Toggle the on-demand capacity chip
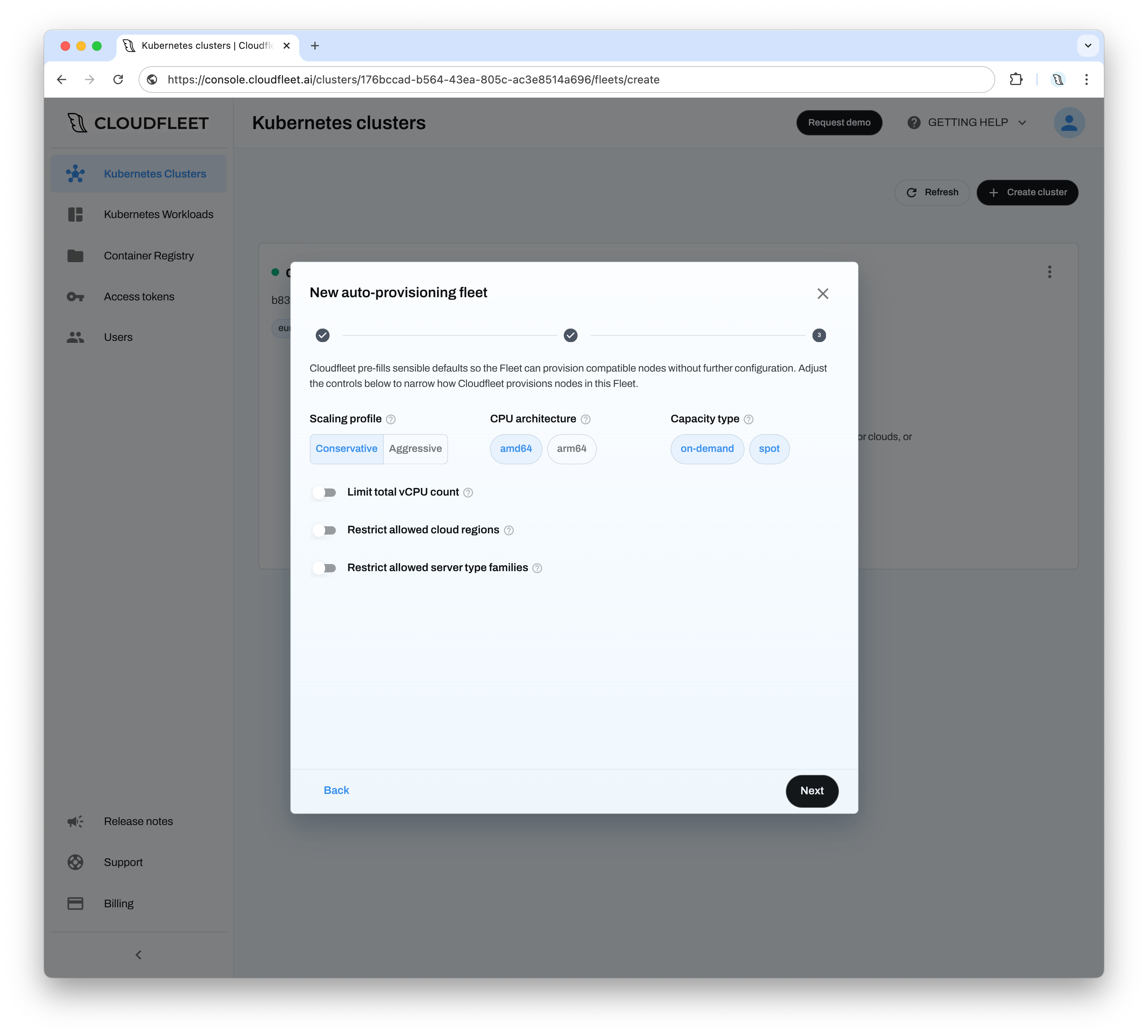Image resolution: width=1148 pixels, height=1036 pixels. coord(707,449)
